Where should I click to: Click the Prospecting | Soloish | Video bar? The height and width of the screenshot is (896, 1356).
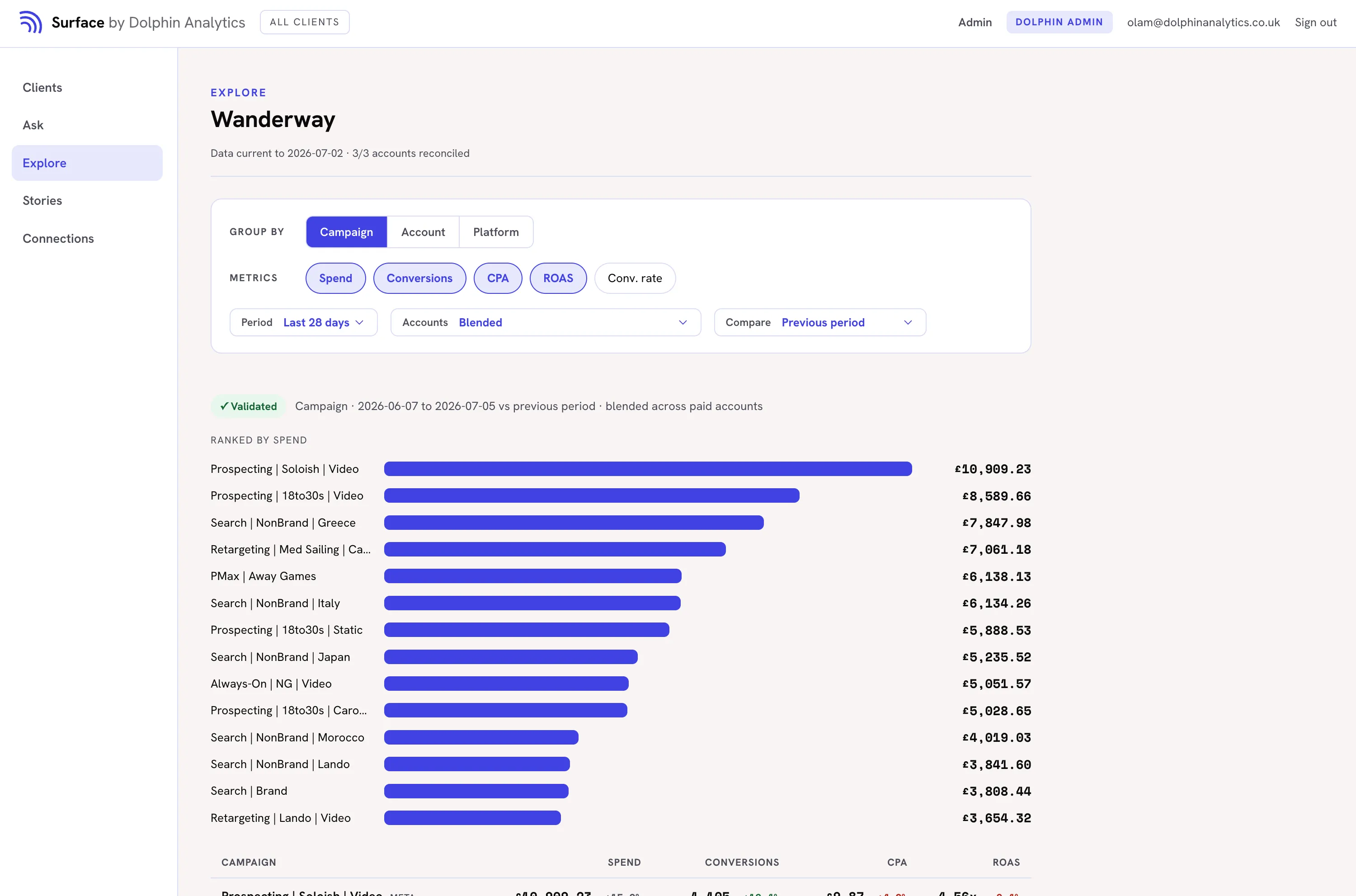point(648,469)
